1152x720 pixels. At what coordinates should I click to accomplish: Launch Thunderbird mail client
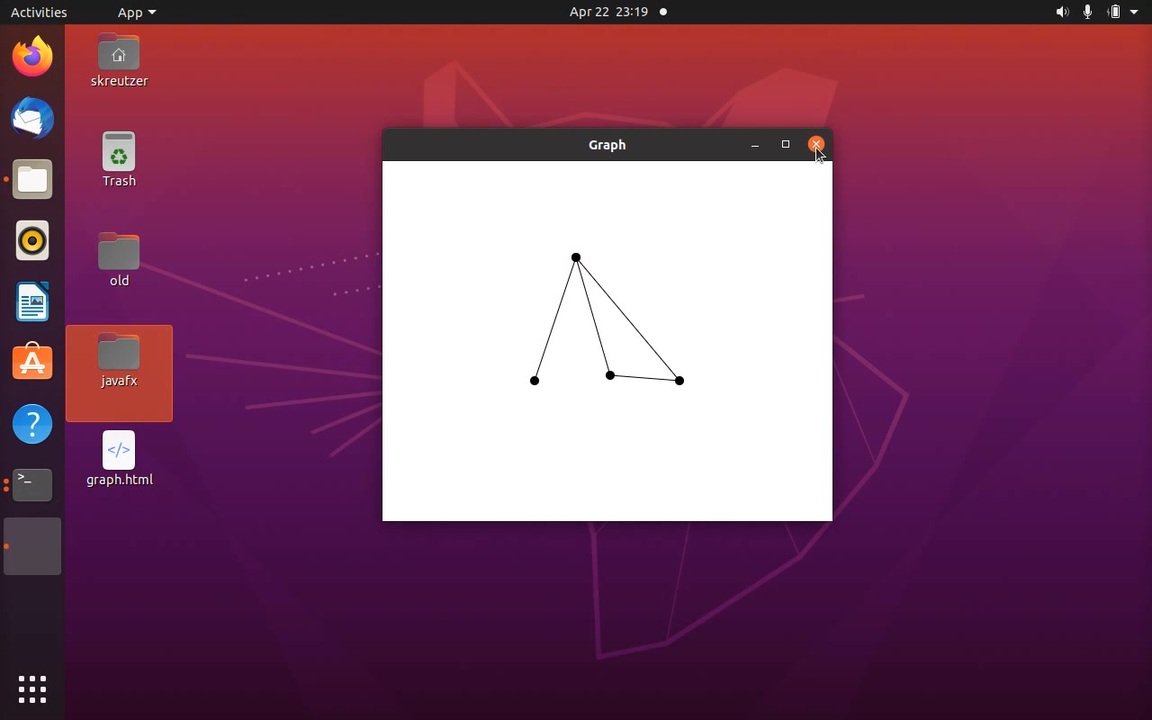click(32, 118)
